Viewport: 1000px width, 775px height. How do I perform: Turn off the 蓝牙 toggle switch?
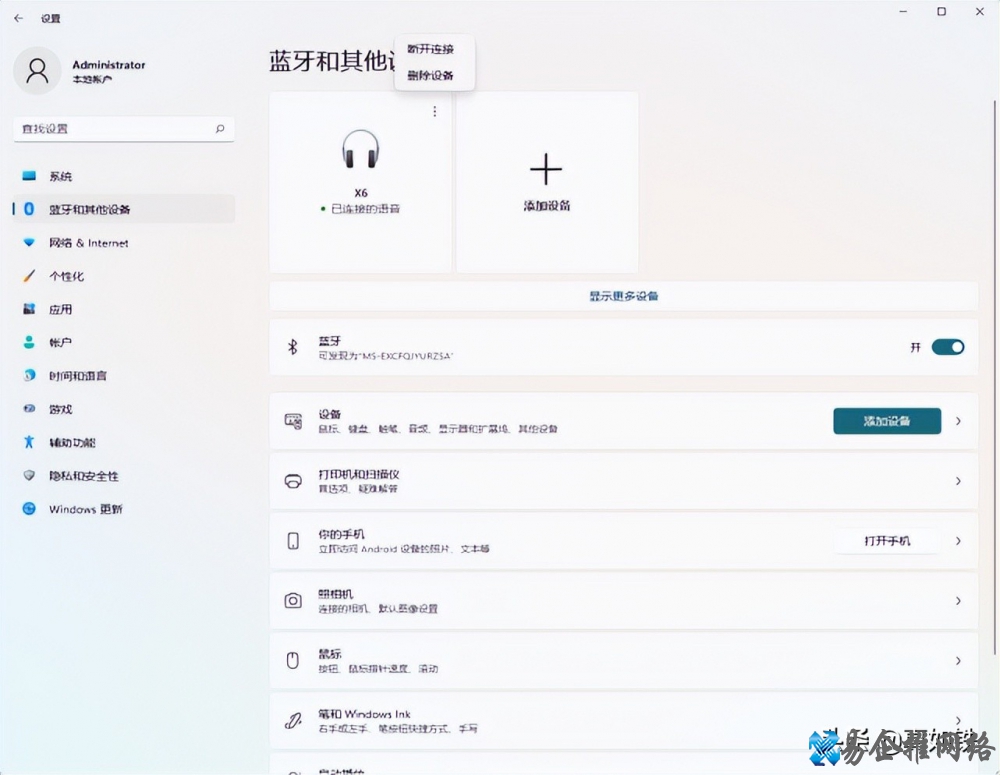point(947,347)
